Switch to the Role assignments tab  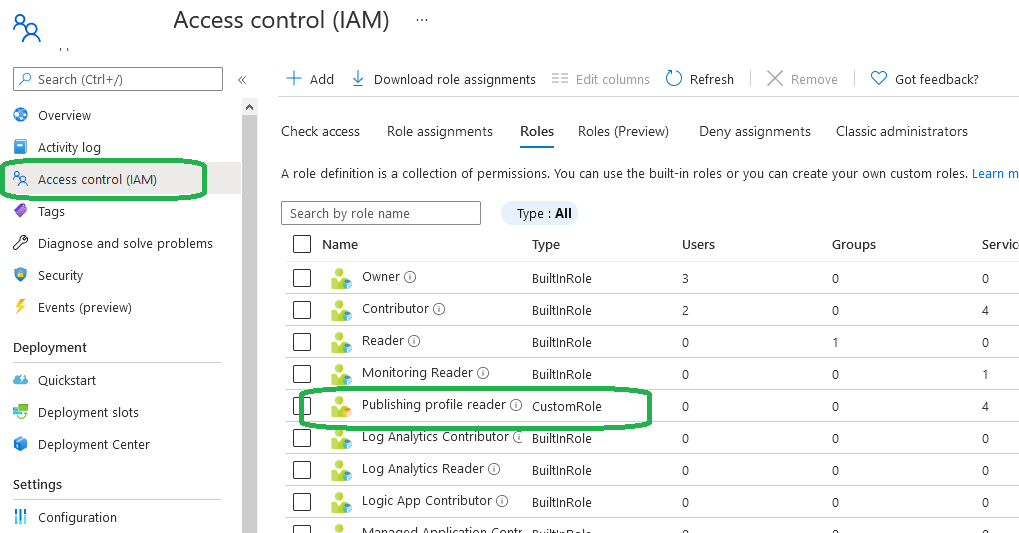(x=440, y=132)
